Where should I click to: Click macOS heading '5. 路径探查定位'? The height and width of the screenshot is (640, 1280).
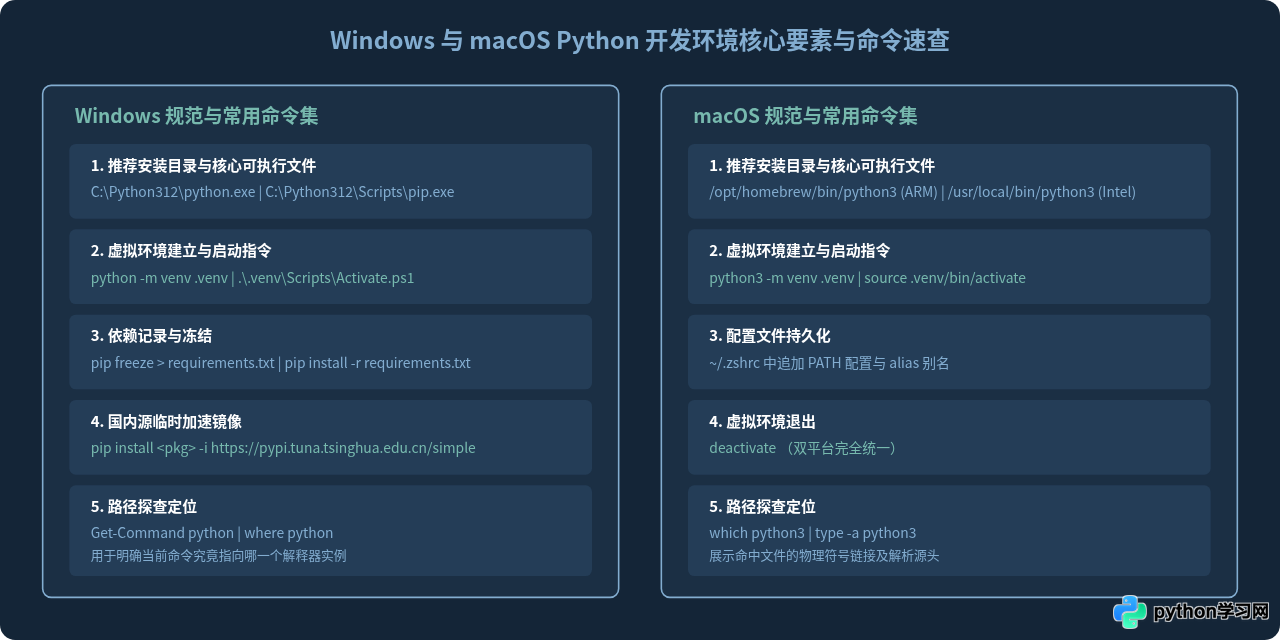(x=762, y=507)
